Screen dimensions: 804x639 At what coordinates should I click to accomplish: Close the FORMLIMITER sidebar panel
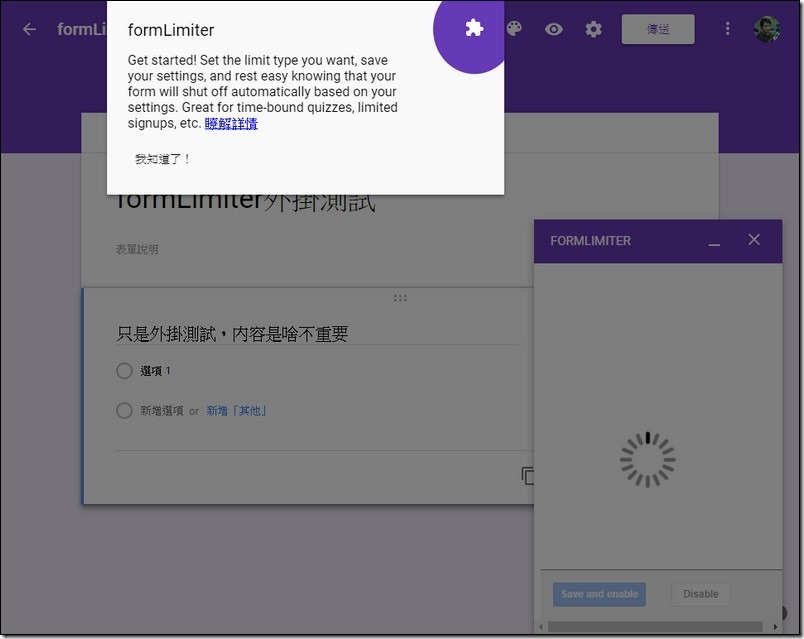(754, 240)
